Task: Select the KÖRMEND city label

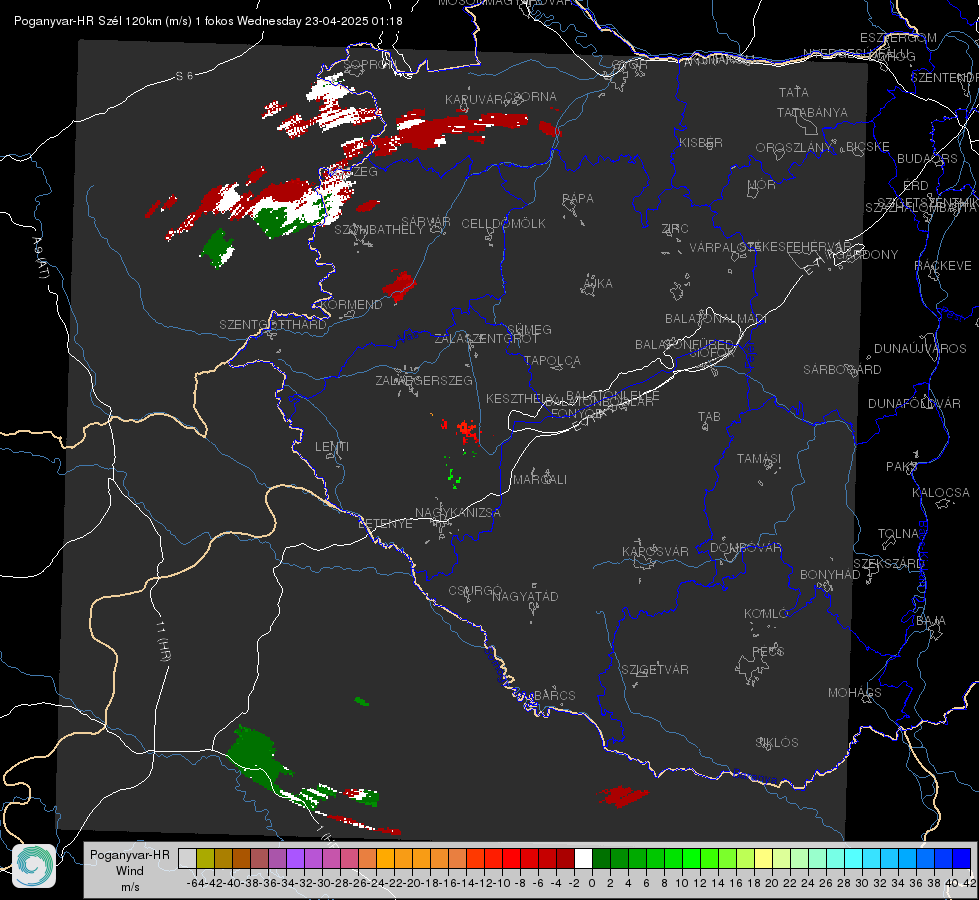Action: coord(350,305)
